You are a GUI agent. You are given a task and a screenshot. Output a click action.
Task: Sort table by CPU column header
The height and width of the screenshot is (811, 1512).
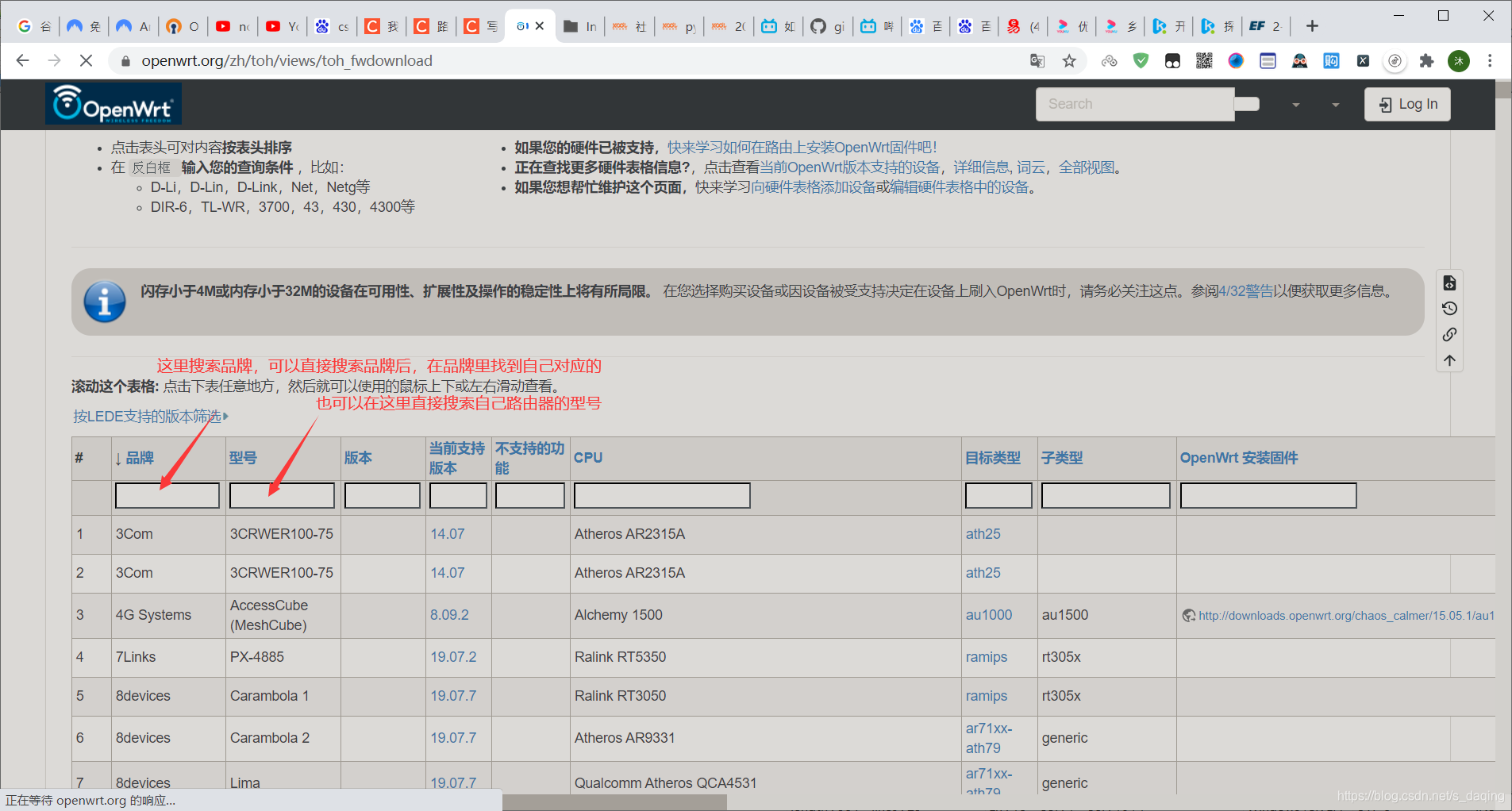(x=588, y=459)
